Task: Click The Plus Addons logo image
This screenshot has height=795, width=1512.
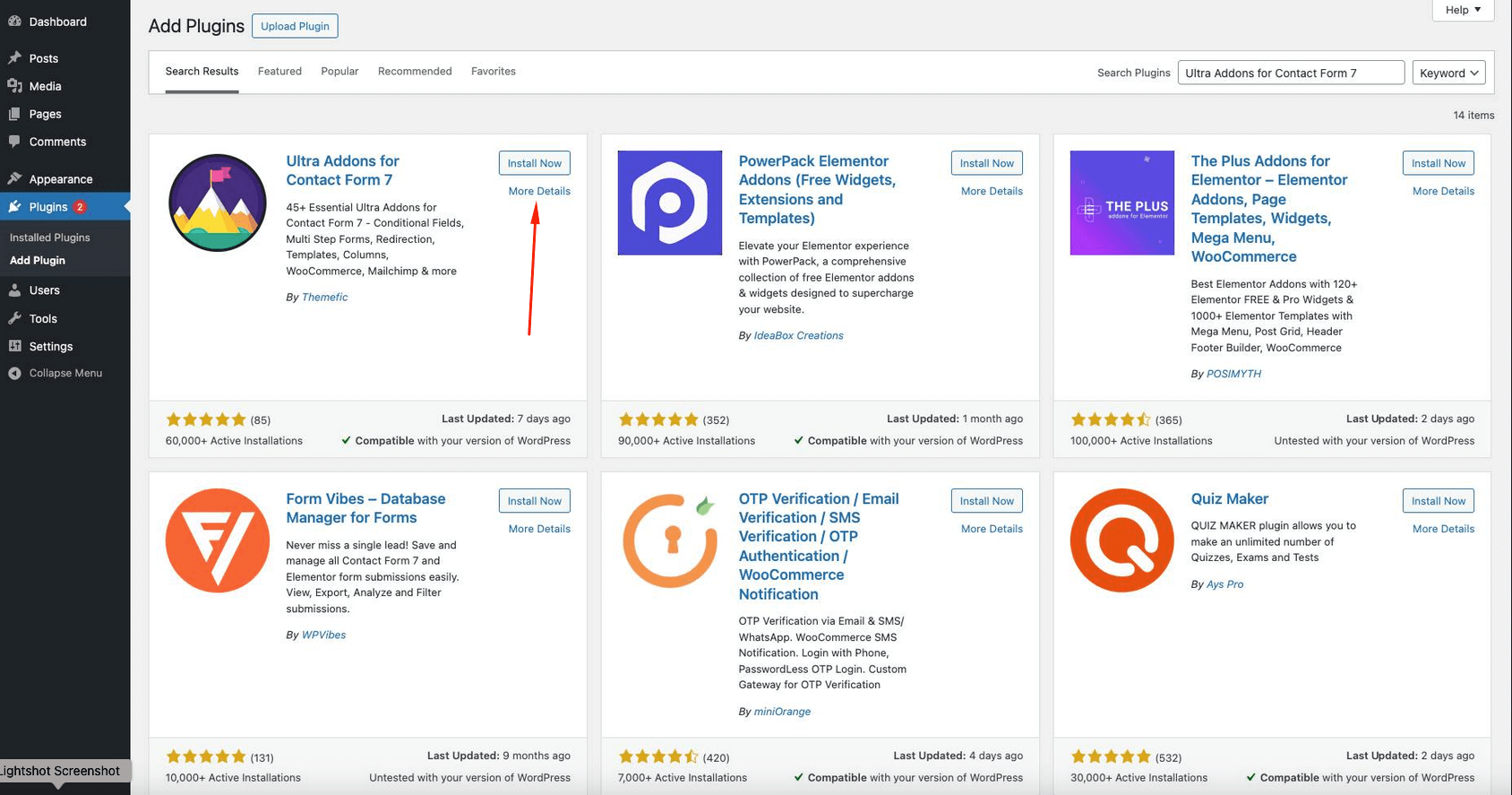Action: [1122, 203]
